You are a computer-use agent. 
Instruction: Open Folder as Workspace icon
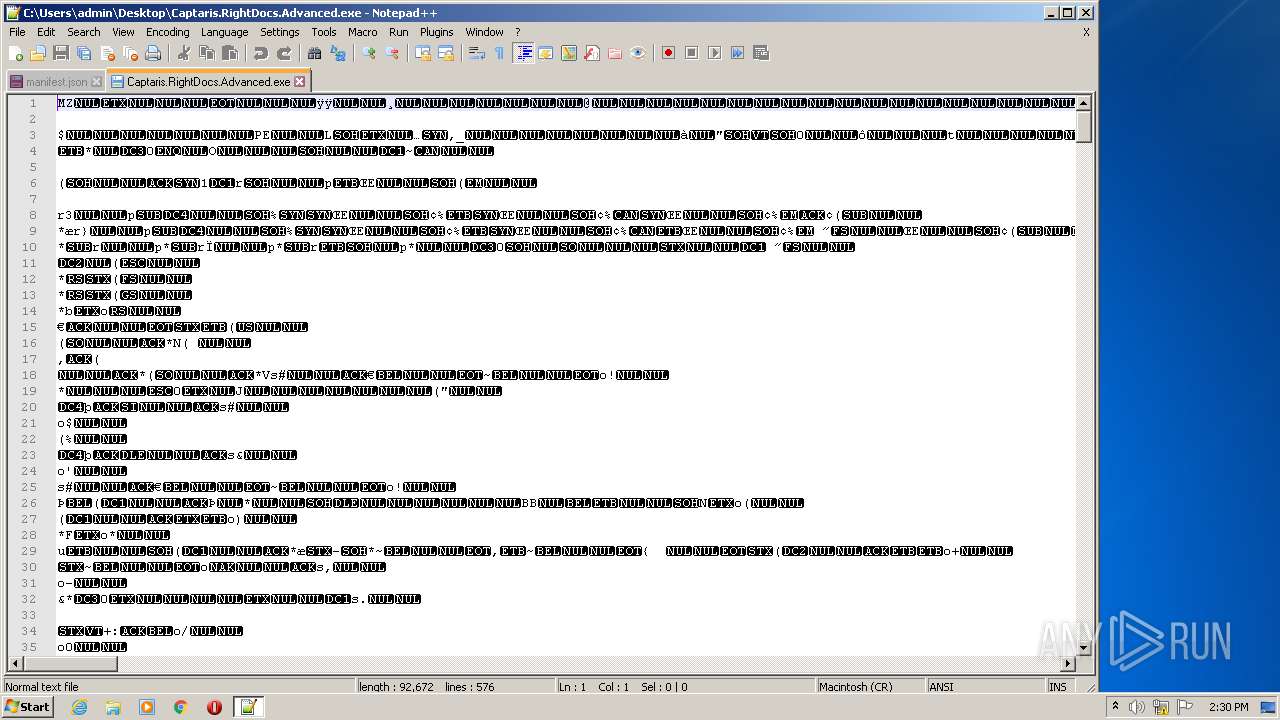[614, 53]
